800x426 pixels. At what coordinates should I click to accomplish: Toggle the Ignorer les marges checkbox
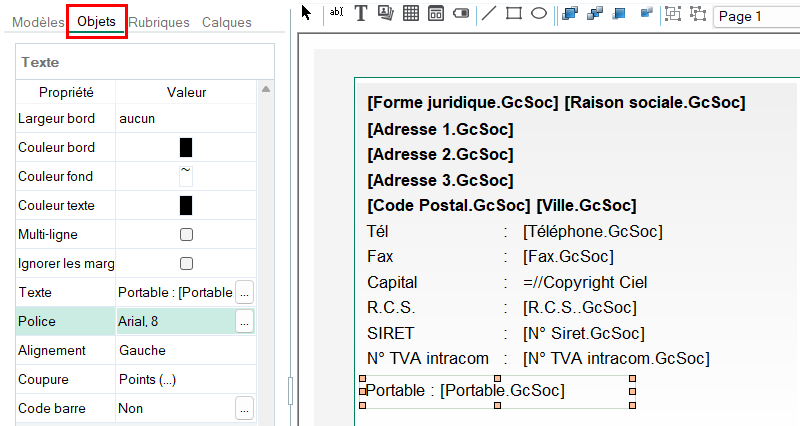tap(186, 264)
